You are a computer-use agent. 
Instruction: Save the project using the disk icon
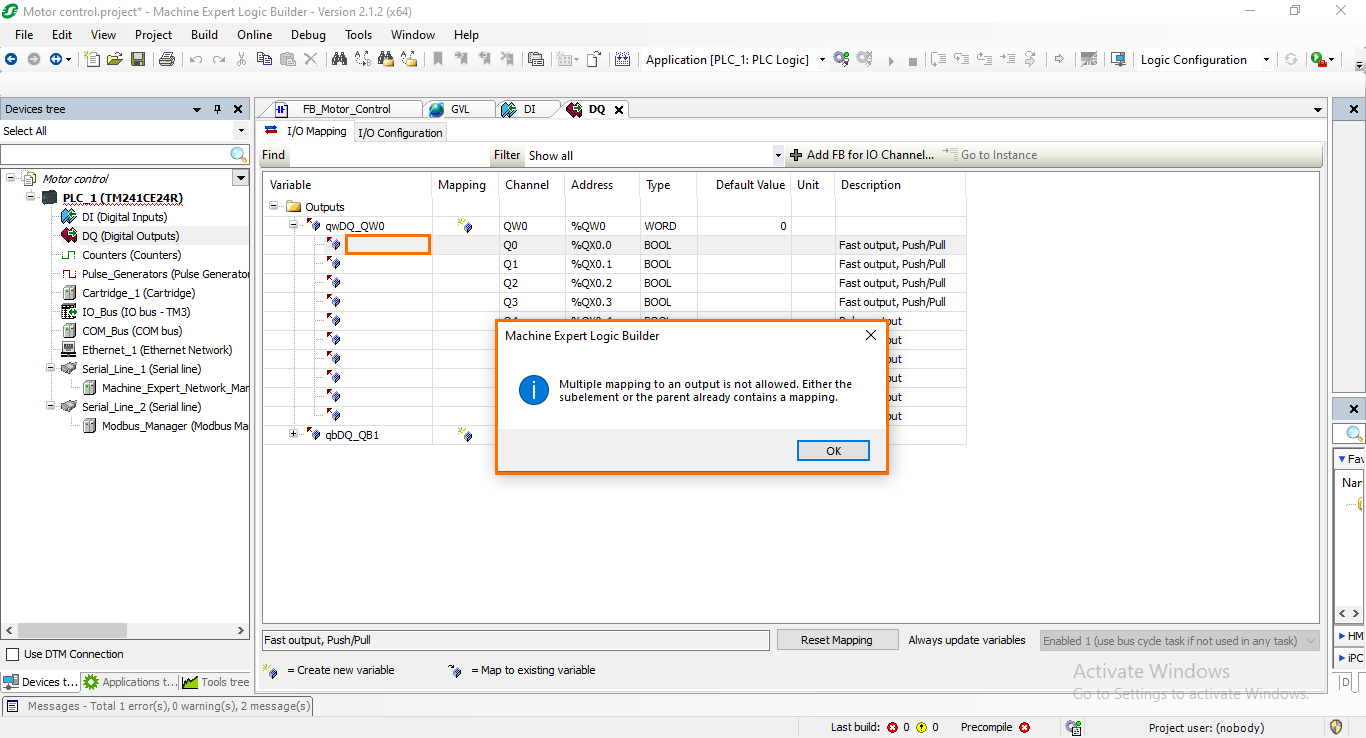137,60
